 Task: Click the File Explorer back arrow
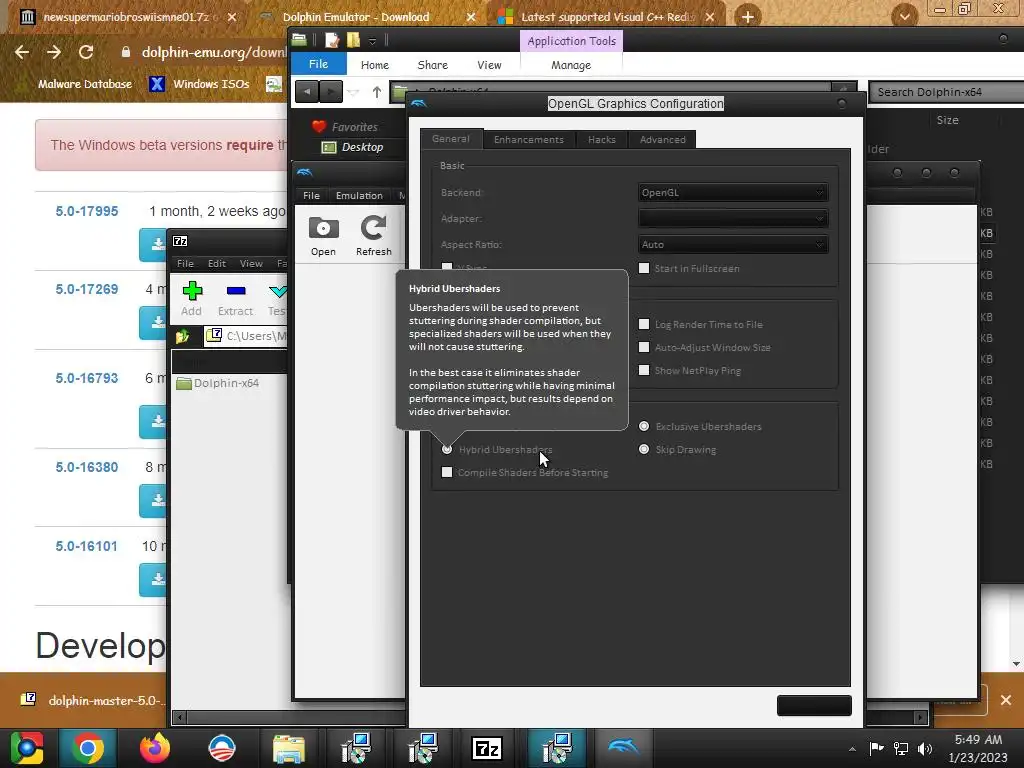pyautogui.click(x=306, y=92)
